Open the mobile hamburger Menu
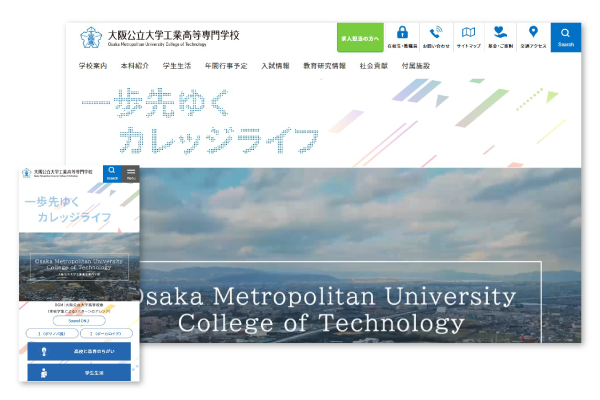The width and height of the screenshot is (600, 400). (131, 173)
